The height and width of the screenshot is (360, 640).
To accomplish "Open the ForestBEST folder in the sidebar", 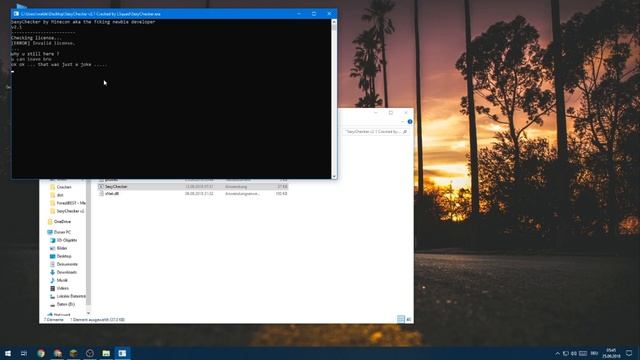I will (68, 203).
